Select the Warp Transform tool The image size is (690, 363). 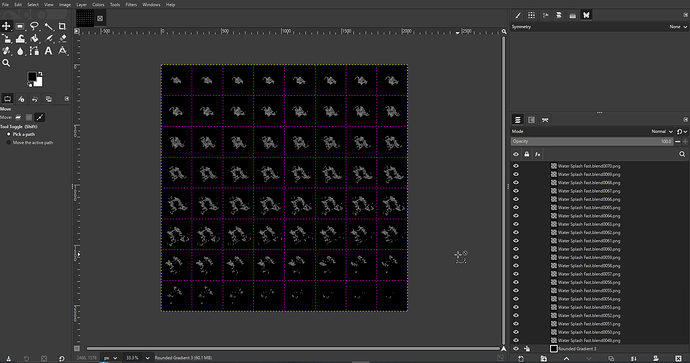pos(20,39)
